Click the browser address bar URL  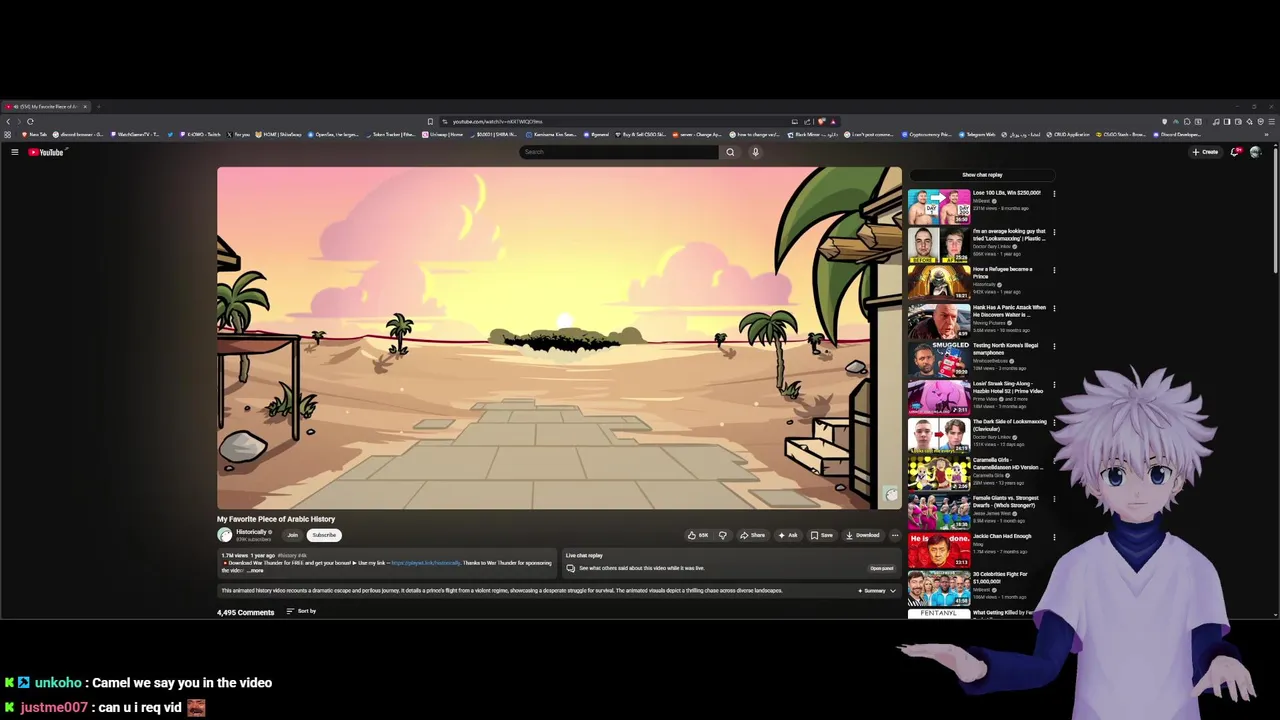(498, 121)
